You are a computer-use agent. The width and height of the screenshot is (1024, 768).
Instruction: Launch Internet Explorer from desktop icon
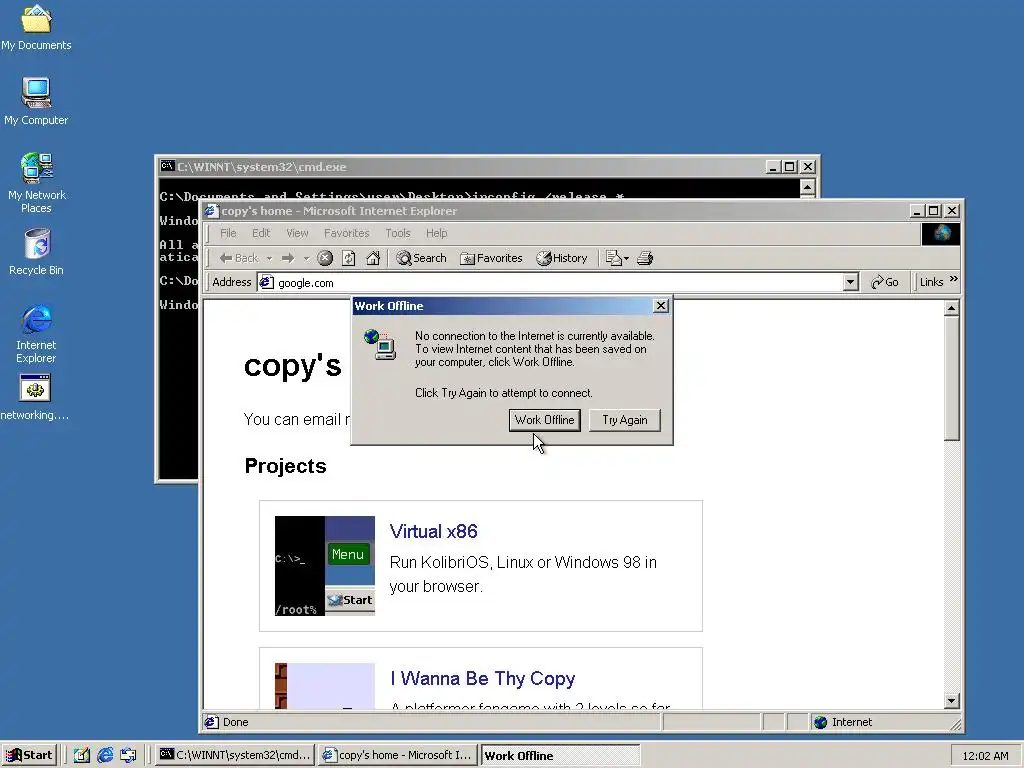[x=36, y=332]
